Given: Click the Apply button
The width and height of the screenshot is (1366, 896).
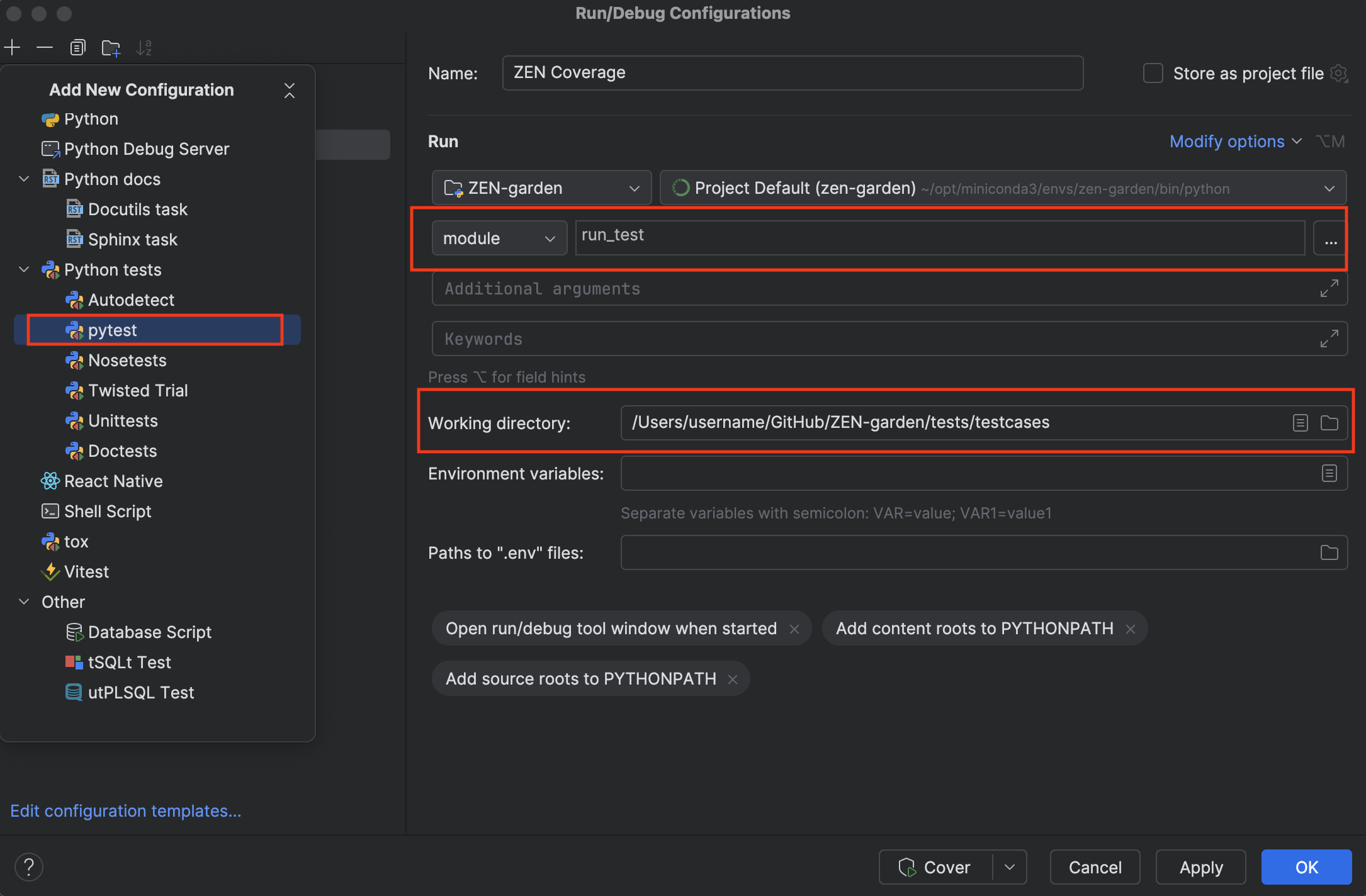Looking at the screenshot, I should [x=1201, y=867].
